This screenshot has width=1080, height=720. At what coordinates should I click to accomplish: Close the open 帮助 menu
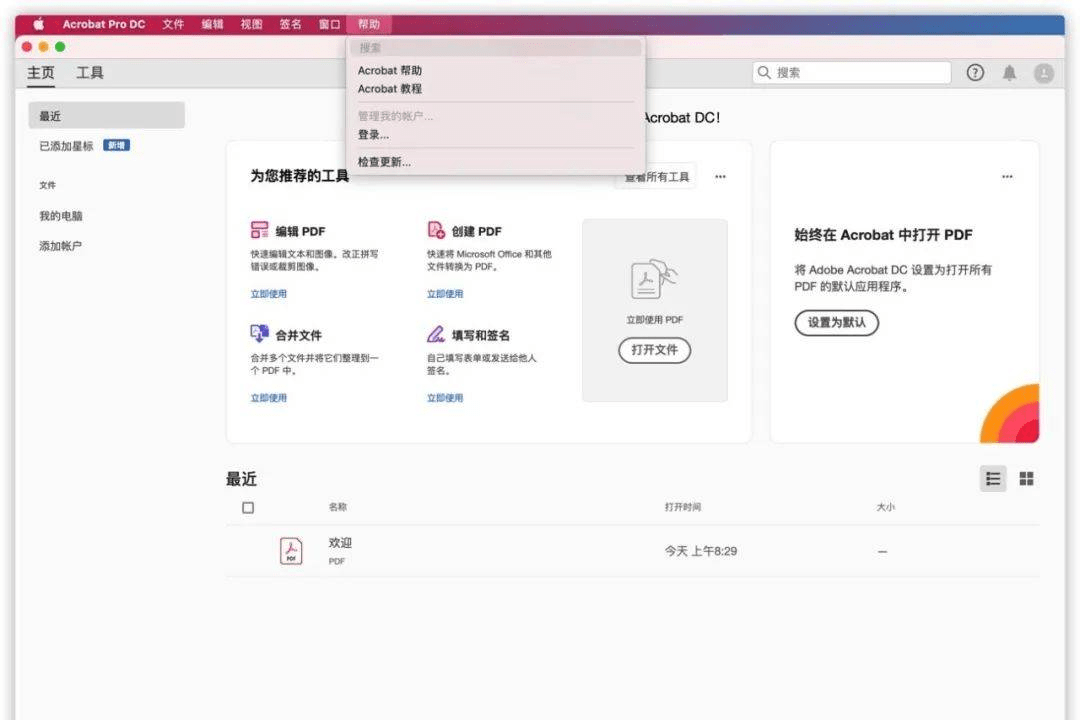point(368,24)
